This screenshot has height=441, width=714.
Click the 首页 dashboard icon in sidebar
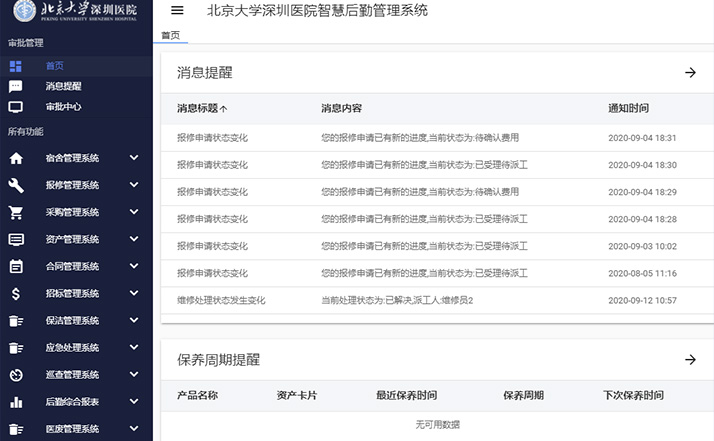coord(16,66)
